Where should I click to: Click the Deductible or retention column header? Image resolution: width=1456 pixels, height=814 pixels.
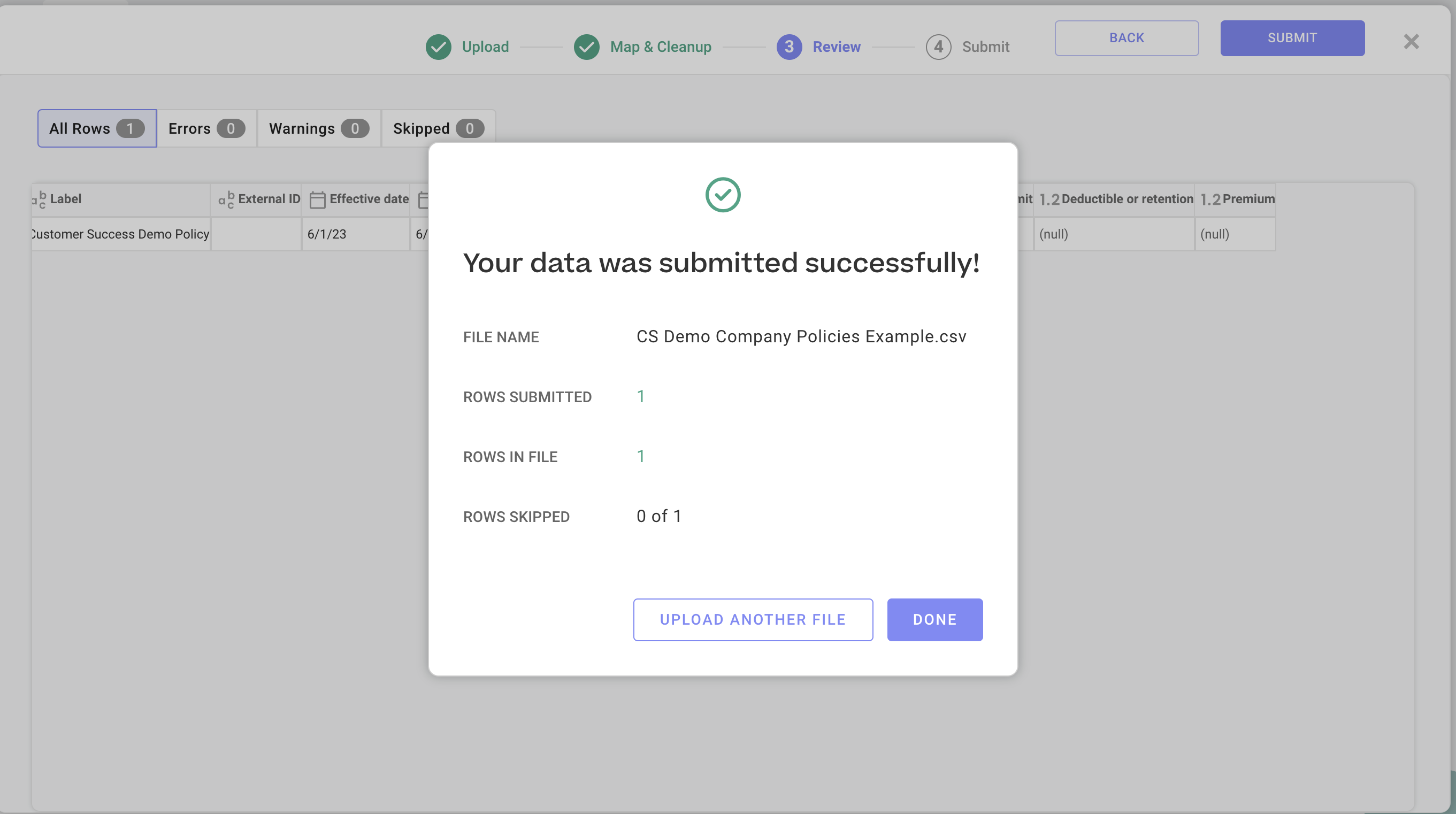click(x=1114, y=199)
